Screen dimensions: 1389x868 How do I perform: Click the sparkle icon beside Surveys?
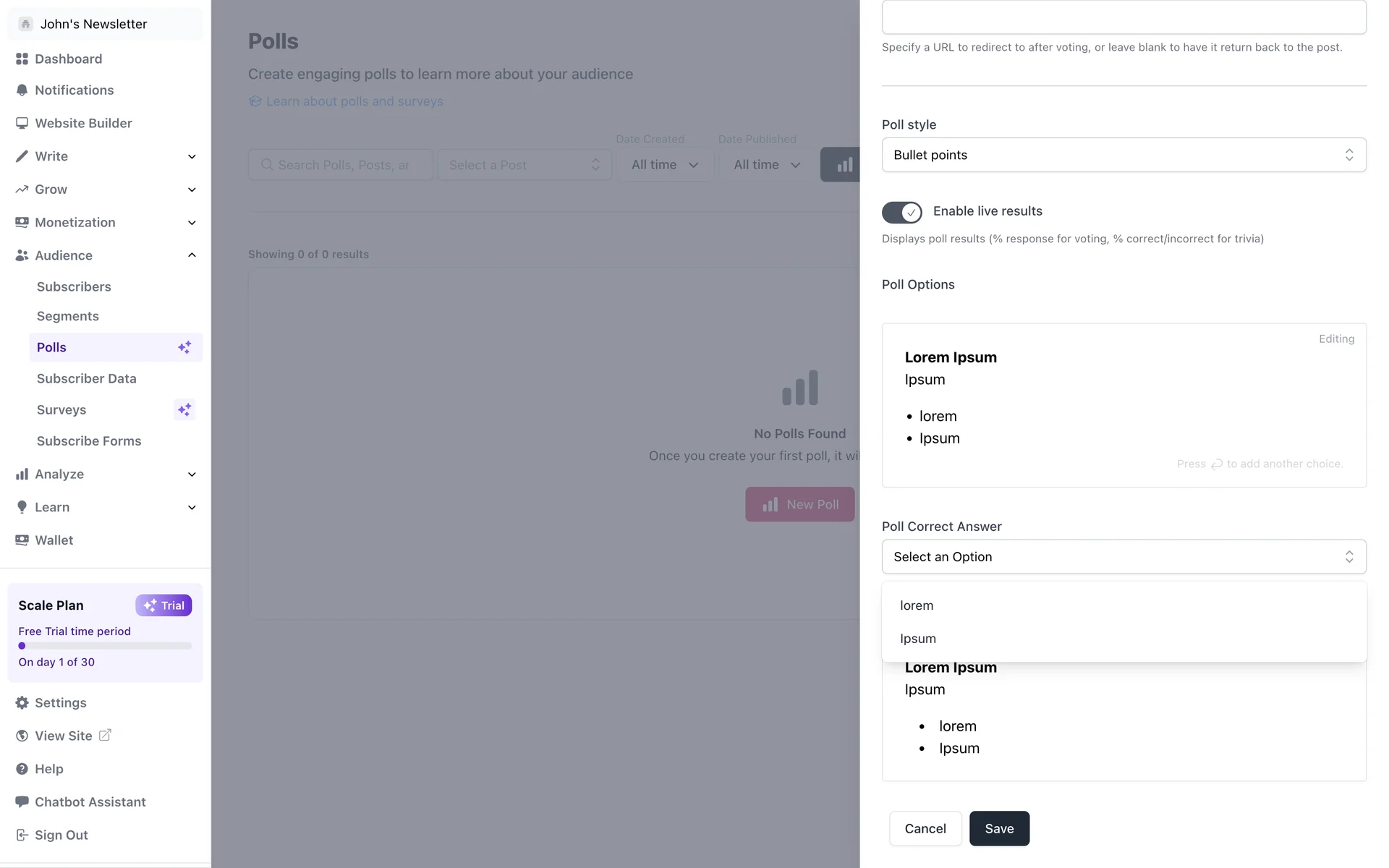click(184, 410)
